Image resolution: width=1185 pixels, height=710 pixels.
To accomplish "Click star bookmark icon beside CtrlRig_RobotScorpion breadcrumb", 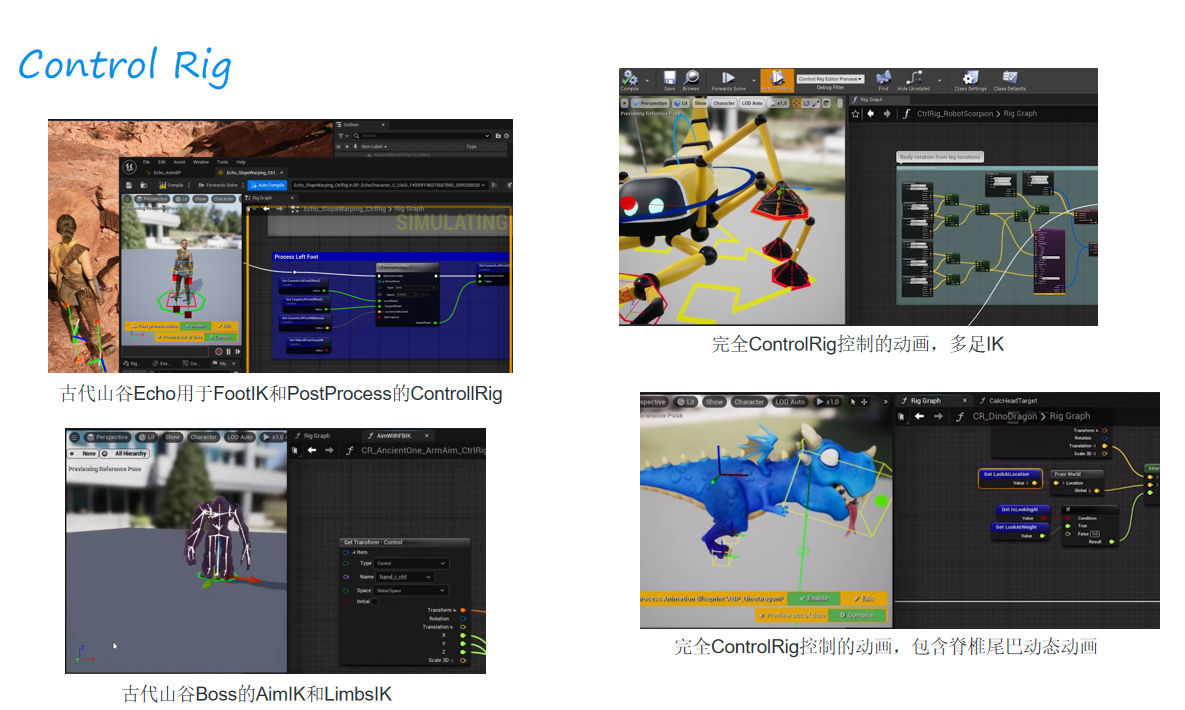I will (x=855, y=114).
